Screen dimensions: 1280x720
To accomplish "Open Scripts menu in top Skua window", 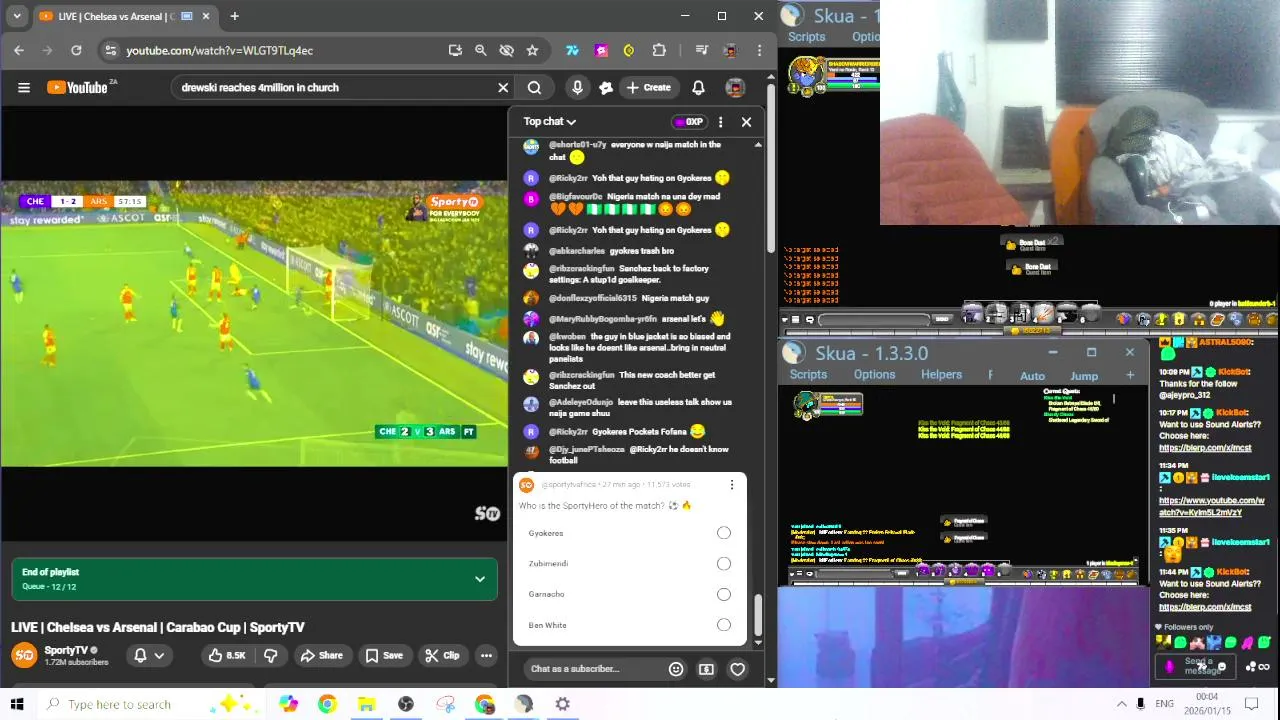I will pyautogui.click(x=806, y=37).
